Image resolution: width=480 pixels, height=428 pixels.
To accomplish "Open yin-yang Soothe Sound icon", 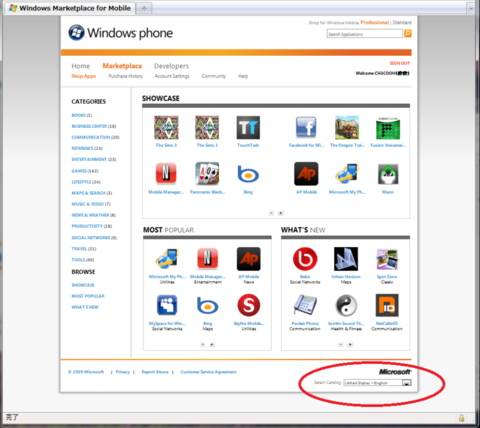I will pos(346,305).
